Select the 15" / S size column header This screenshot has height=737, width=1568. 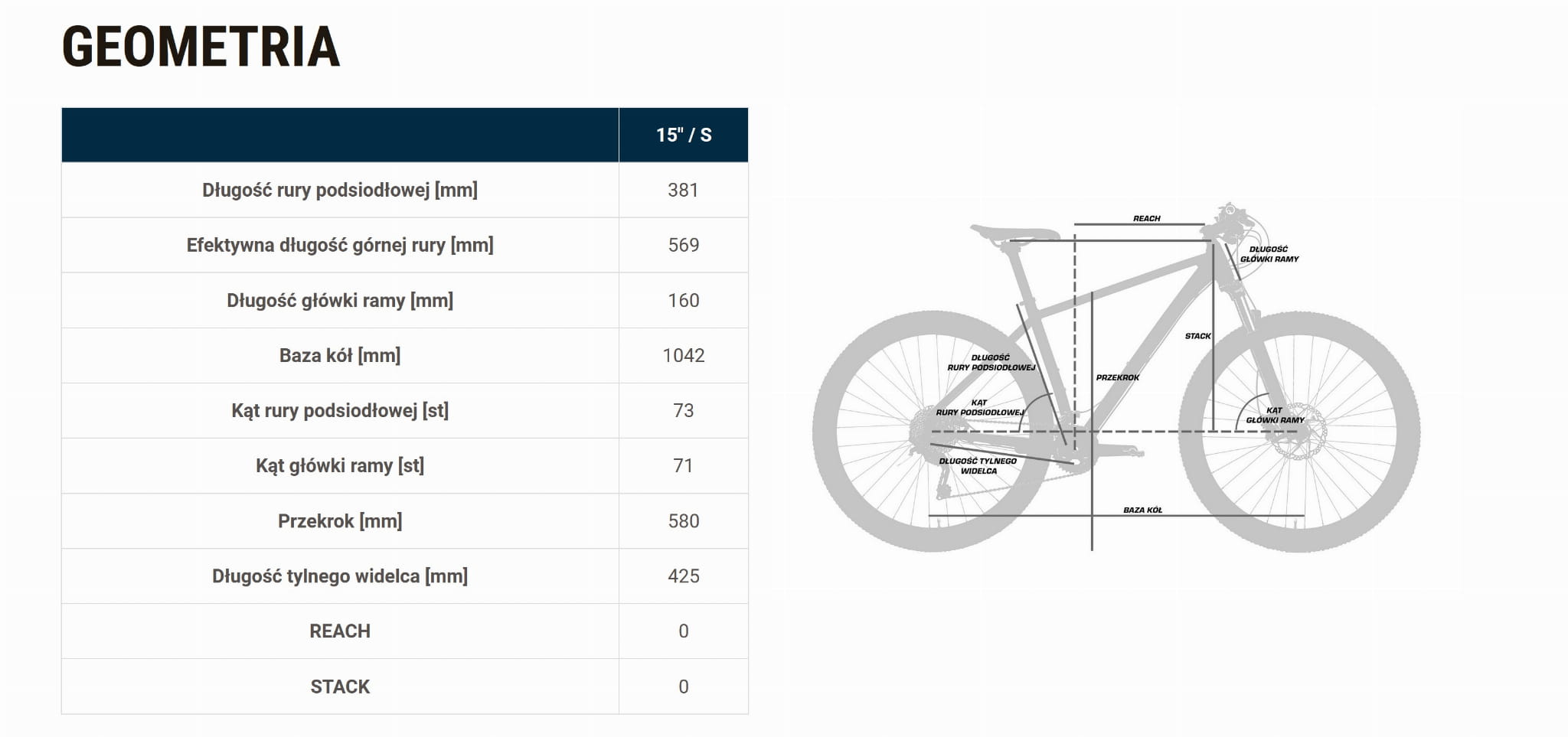[x=684, y=135]
